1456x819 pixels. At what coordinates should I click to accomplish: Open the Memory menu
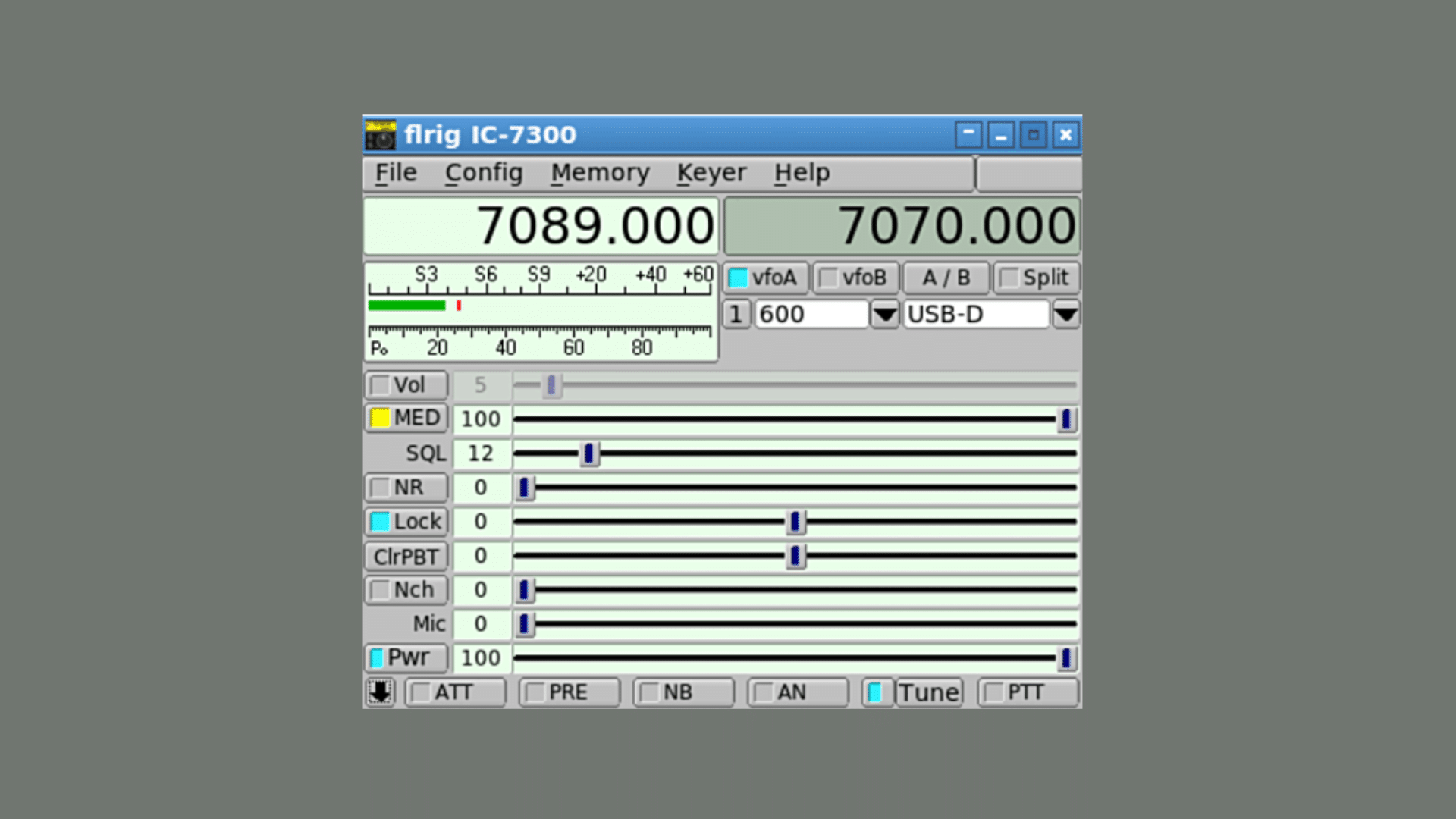[x=600, y=173]
